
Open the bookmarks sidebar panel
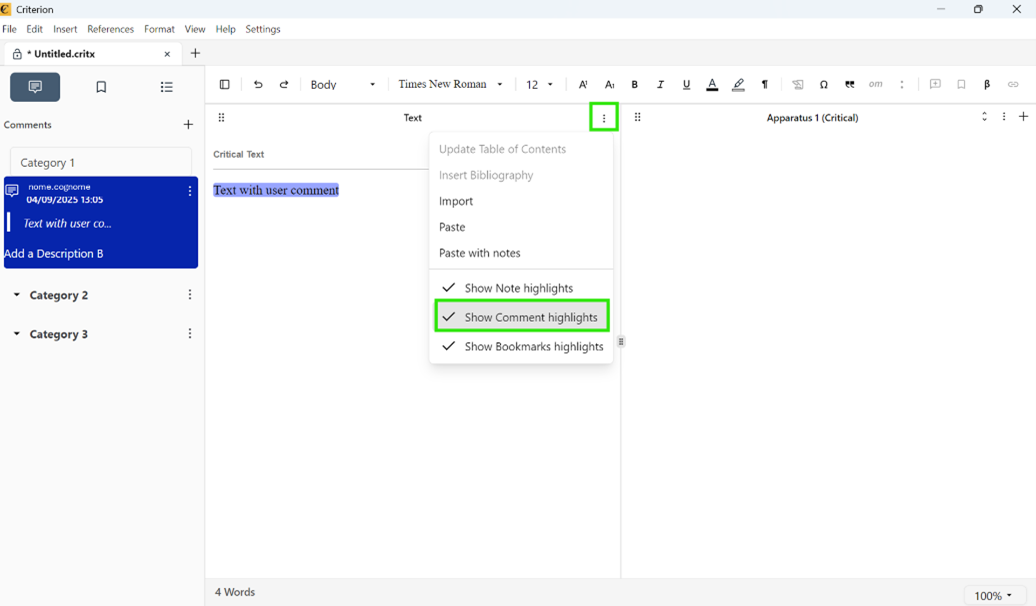pyautogui.click(x=101, y=88)
